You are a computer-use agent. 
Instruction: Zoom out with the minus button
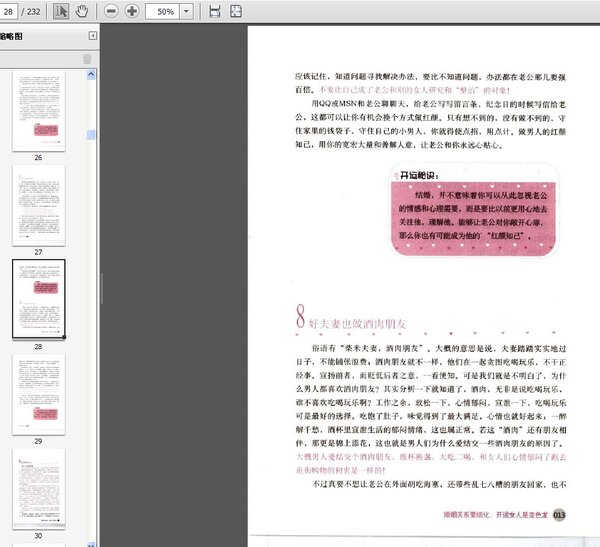tap(111, 11)
